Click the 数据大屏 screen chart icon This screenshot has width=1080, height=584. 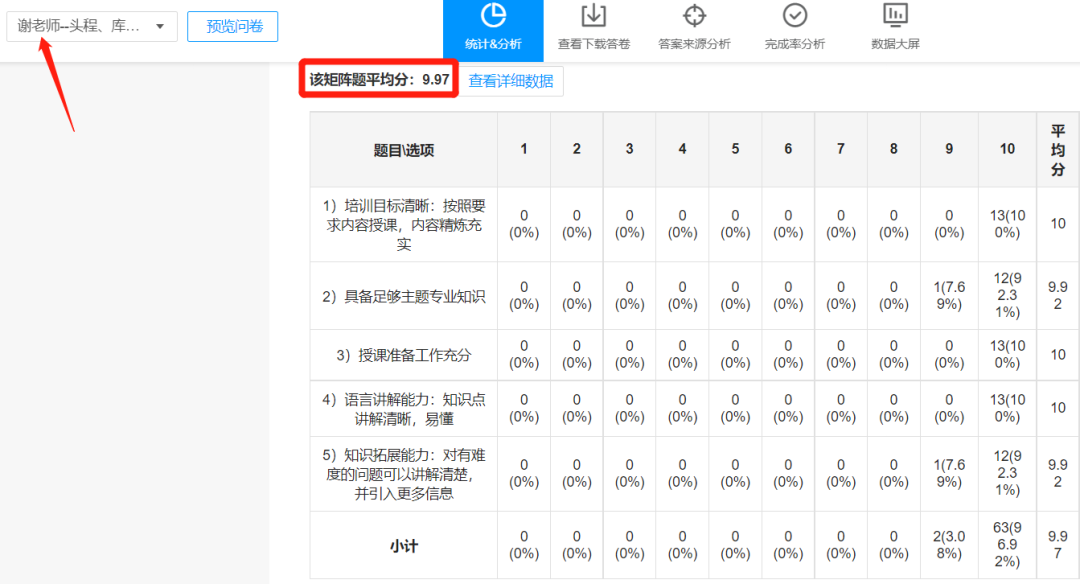coord(895,15)
